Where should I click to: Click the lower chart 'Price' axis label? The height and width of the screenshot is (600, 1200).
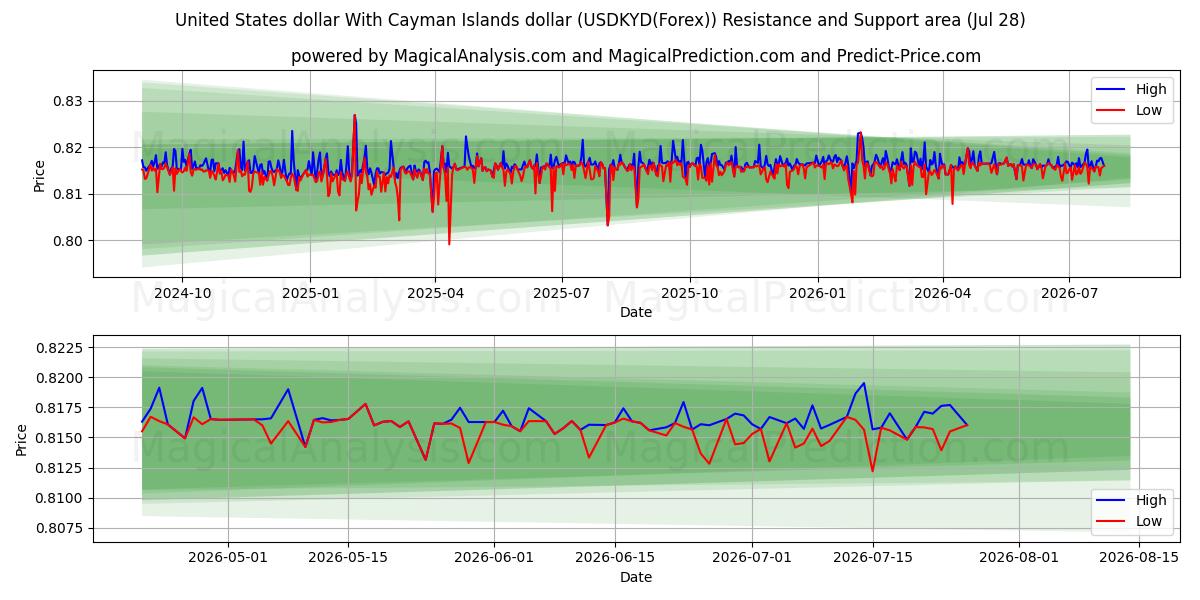pos(23,439)
